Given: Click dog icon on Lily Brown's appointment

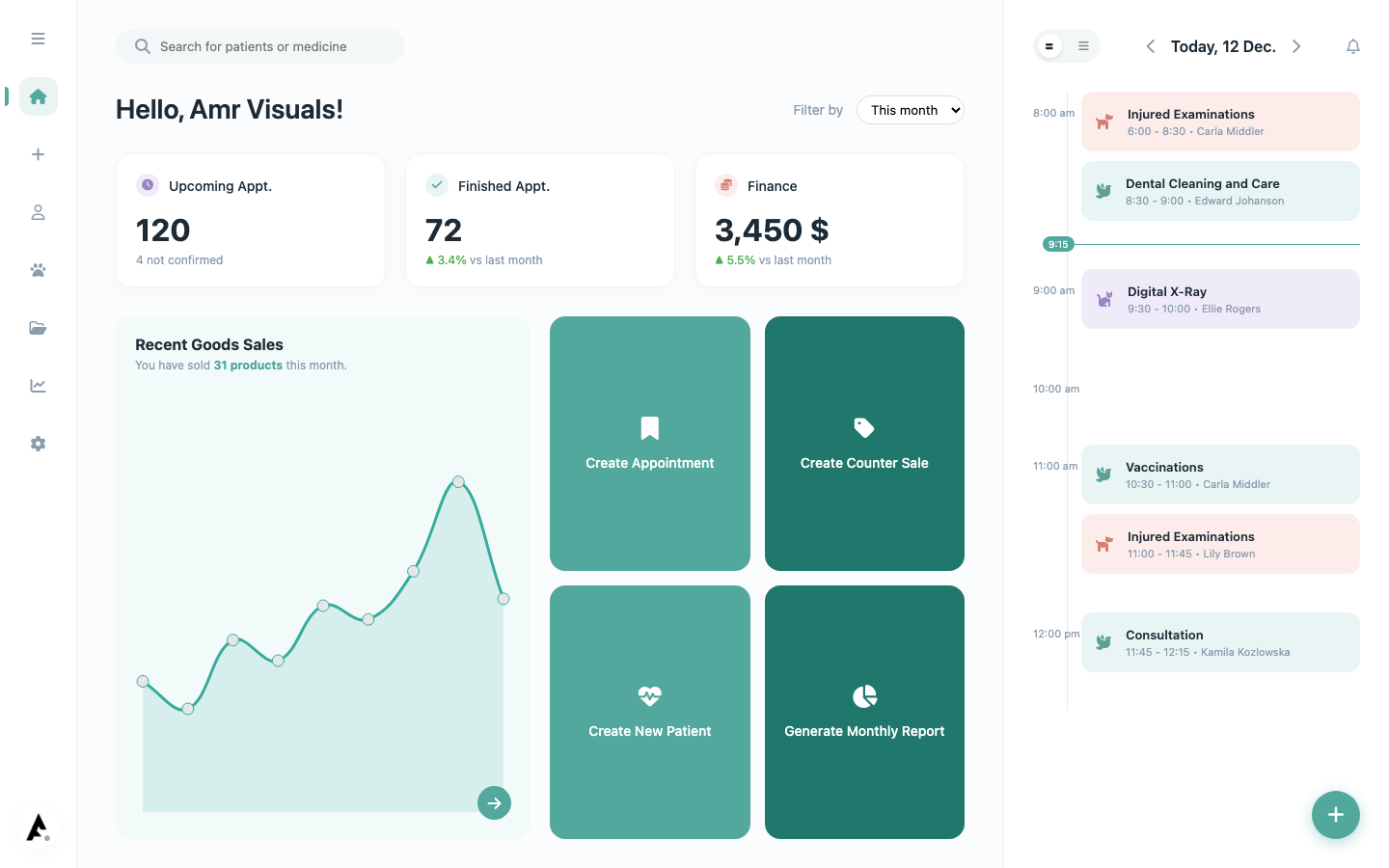Looking at the screenshot, I should (1104, 544).
